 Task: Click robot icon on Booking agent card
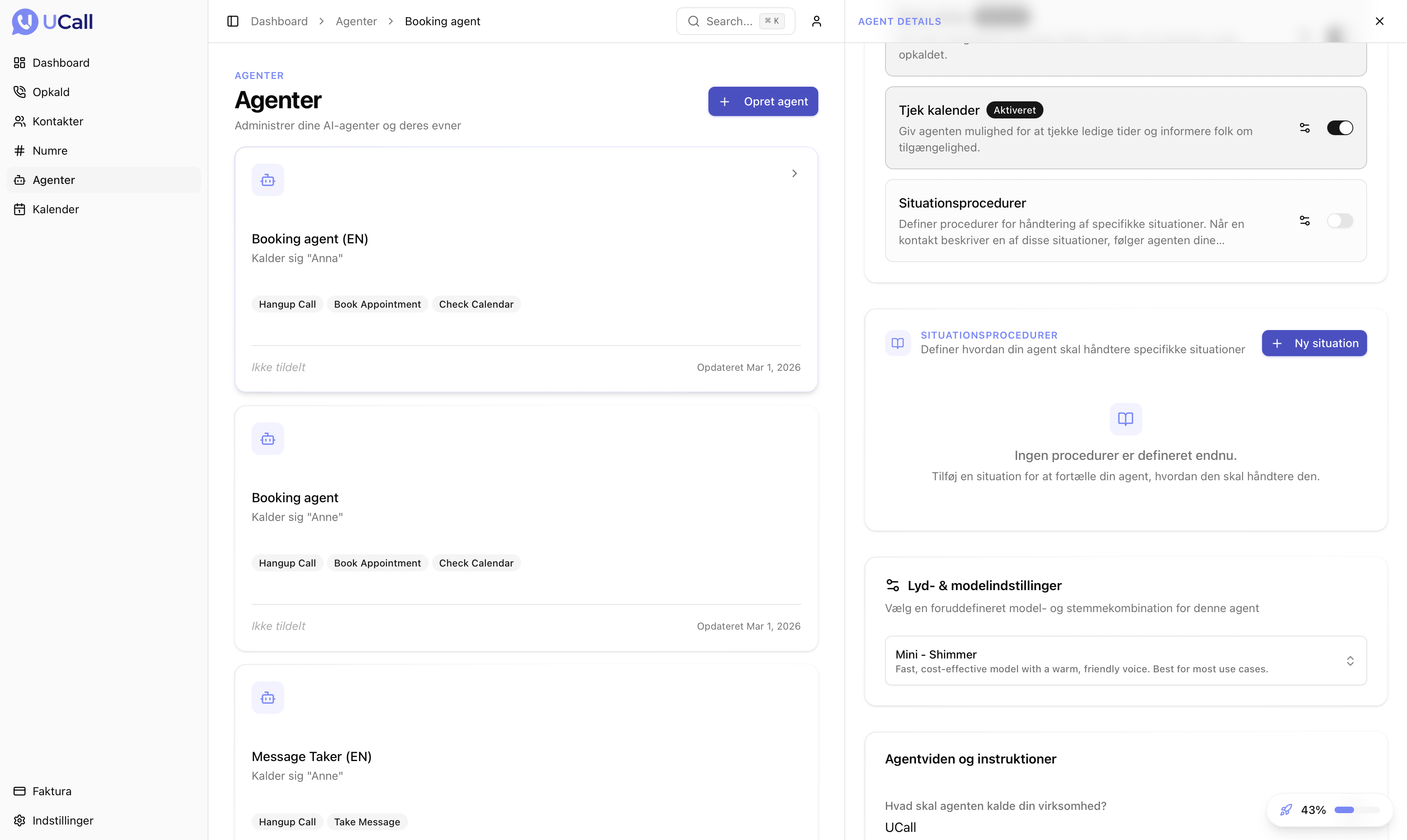pyautogui.click(x=268, y=439)
